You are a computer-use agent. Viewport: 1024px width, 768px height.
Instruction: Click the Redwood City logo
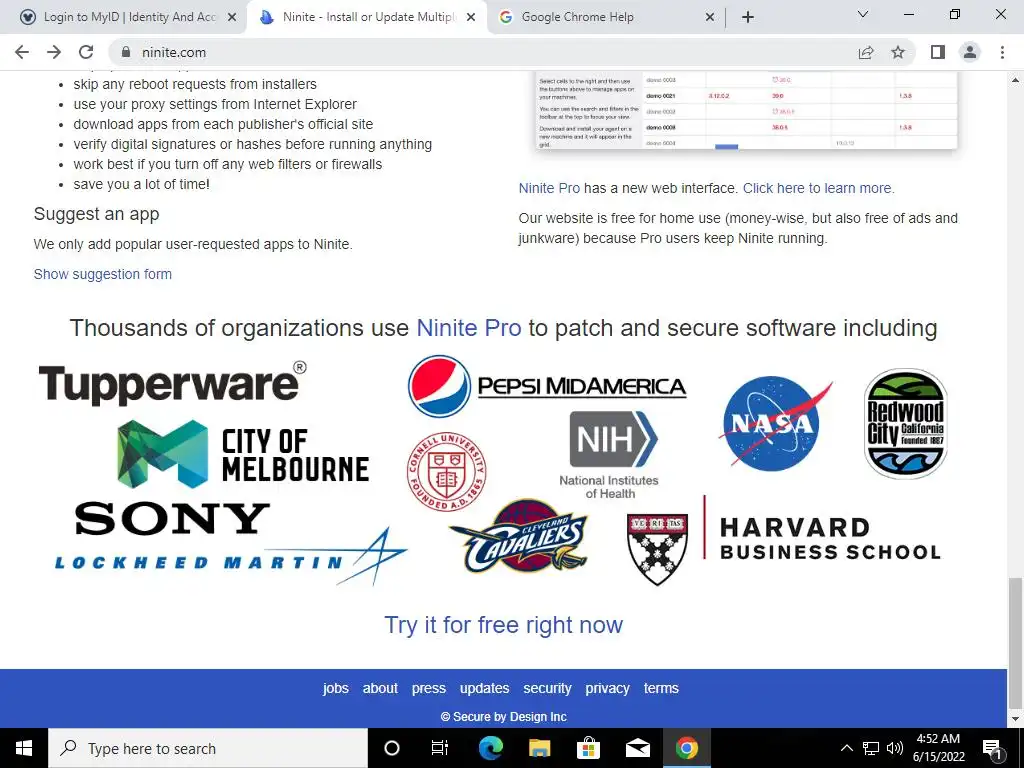click(x=906, y=423)
